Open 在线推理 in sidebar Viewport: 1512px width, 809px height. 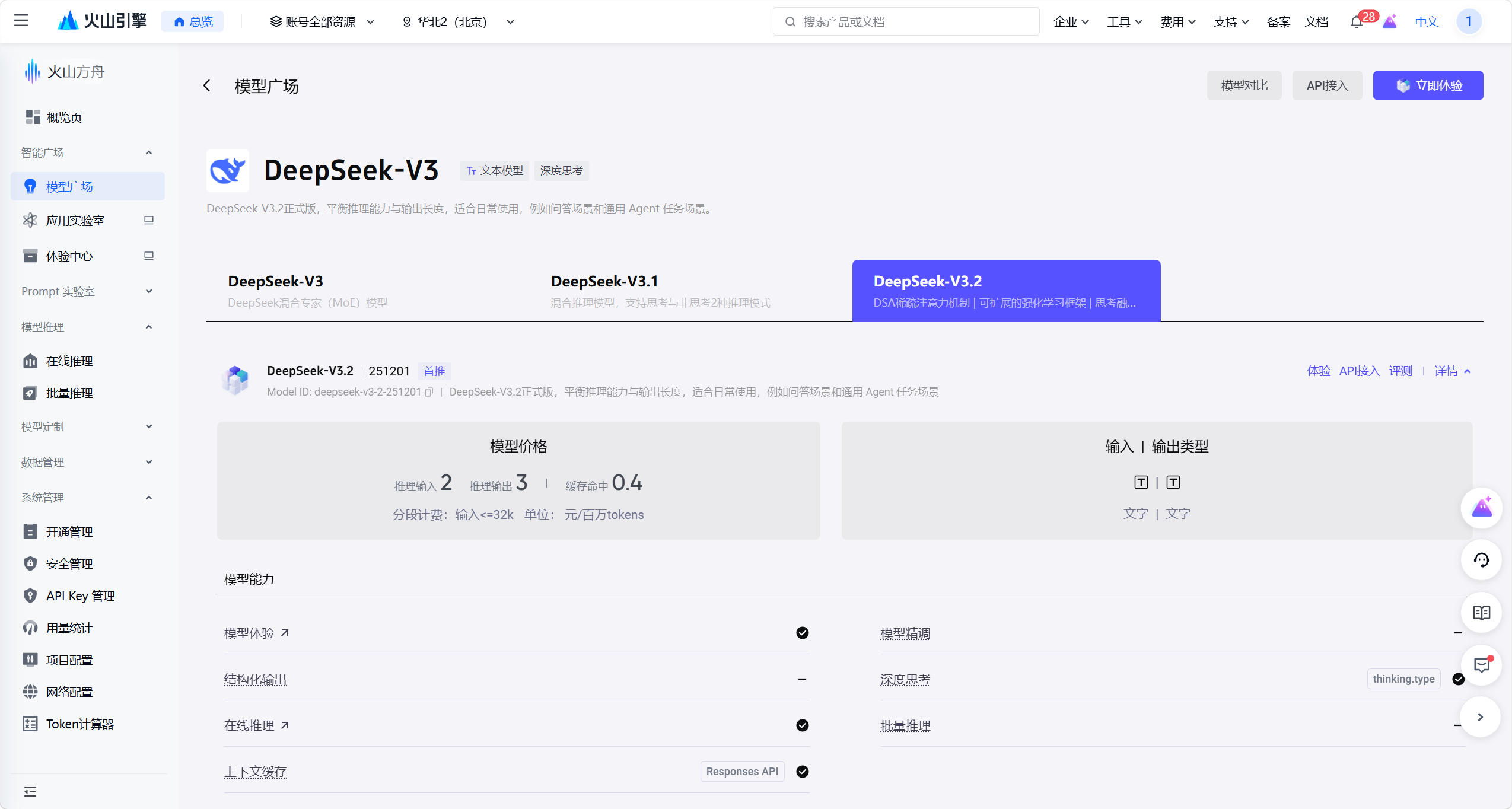88,361
